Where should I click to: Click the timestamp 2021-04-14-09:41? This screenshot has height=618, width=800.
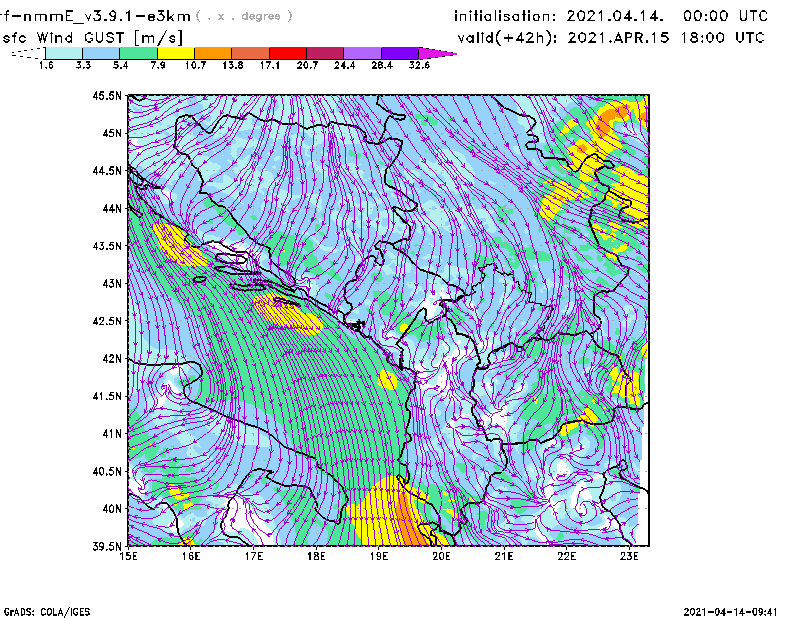[x=731, y=612]
